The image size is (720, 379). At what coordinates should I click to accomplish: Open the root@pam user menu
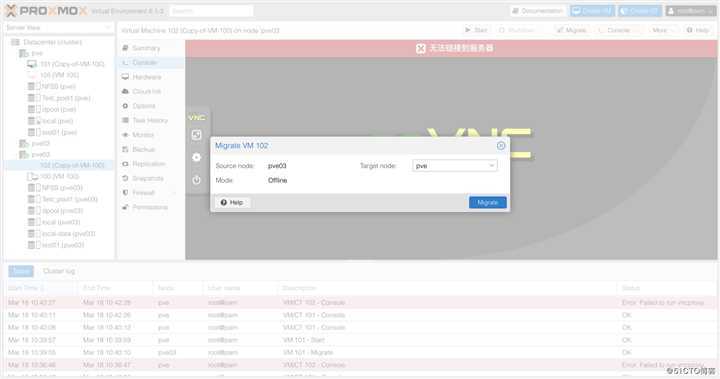click(x=690, y=11)
